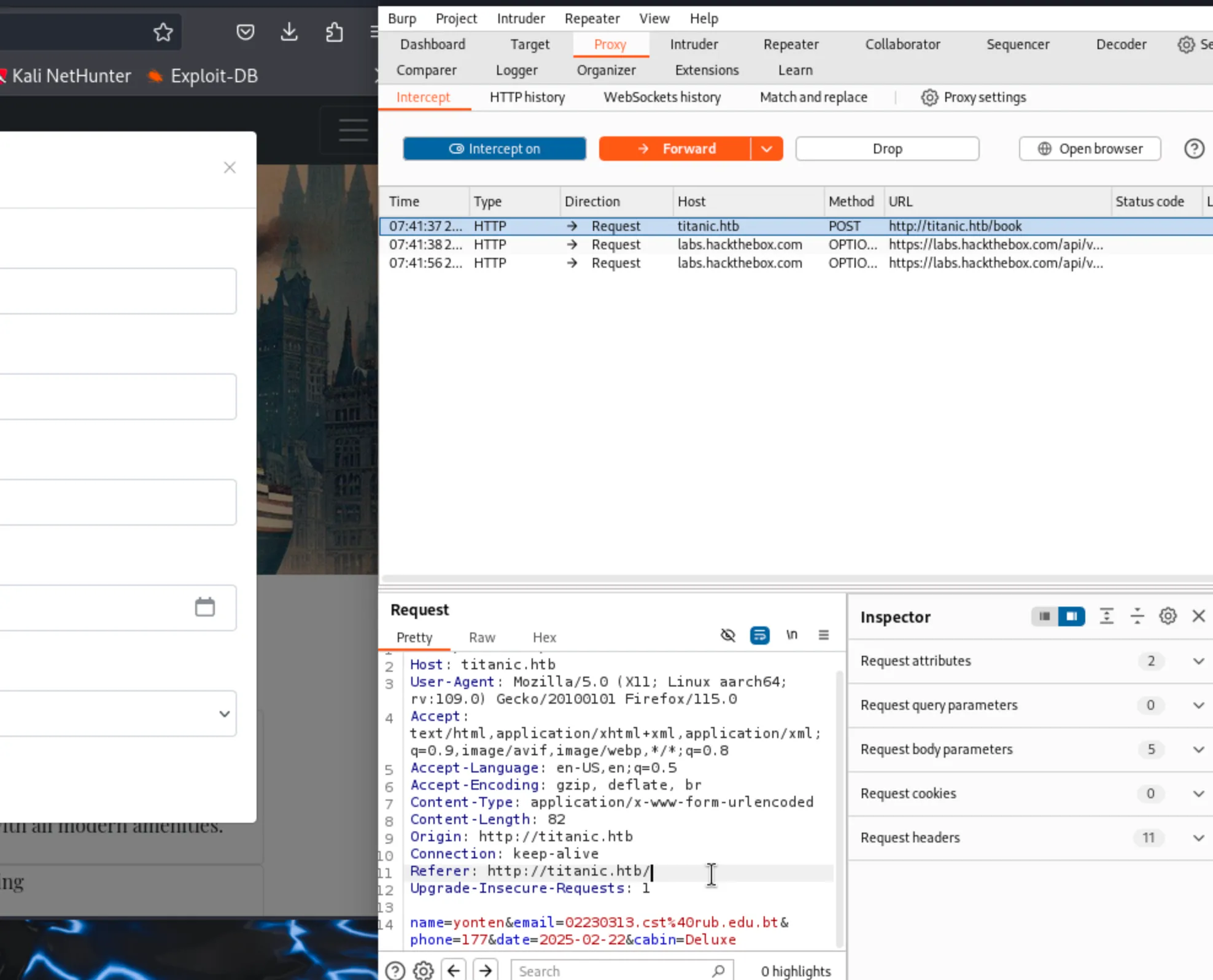Image resolution: width=1213 pixels, height=980 pixels.
Task: Go to previous search match arrow
Action: pyautogui.click(x=454, y=971)
